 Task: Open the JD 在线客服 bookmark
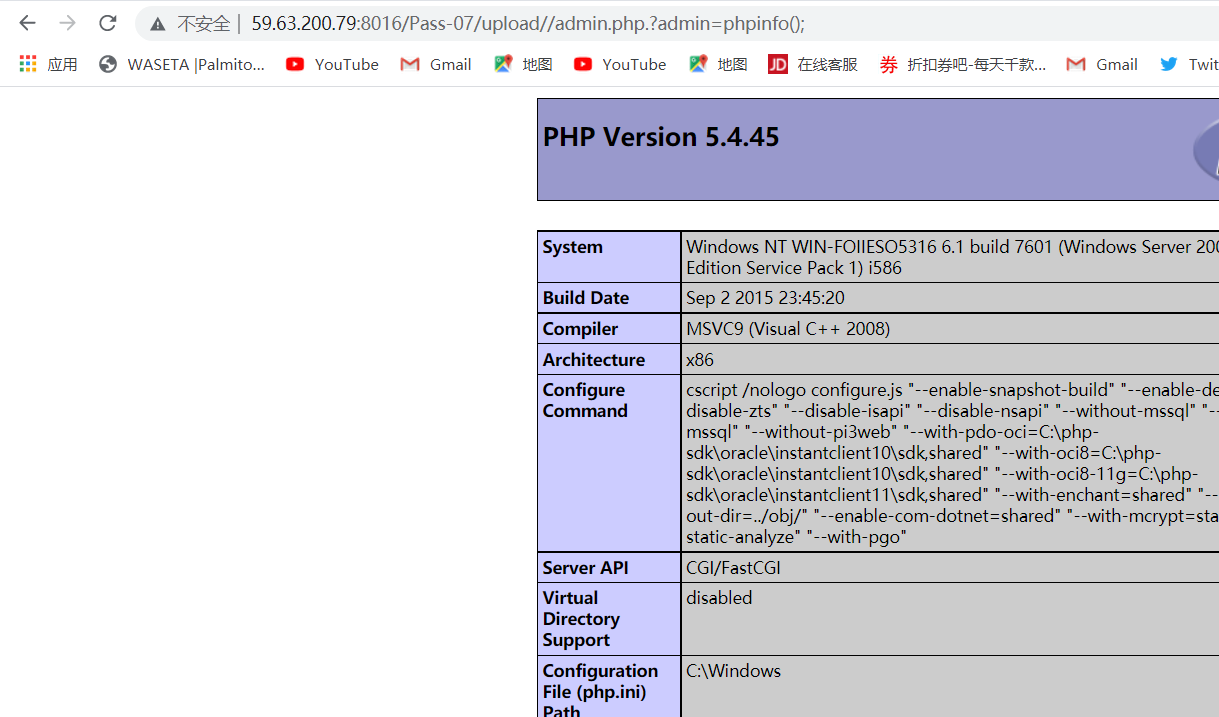813,64
